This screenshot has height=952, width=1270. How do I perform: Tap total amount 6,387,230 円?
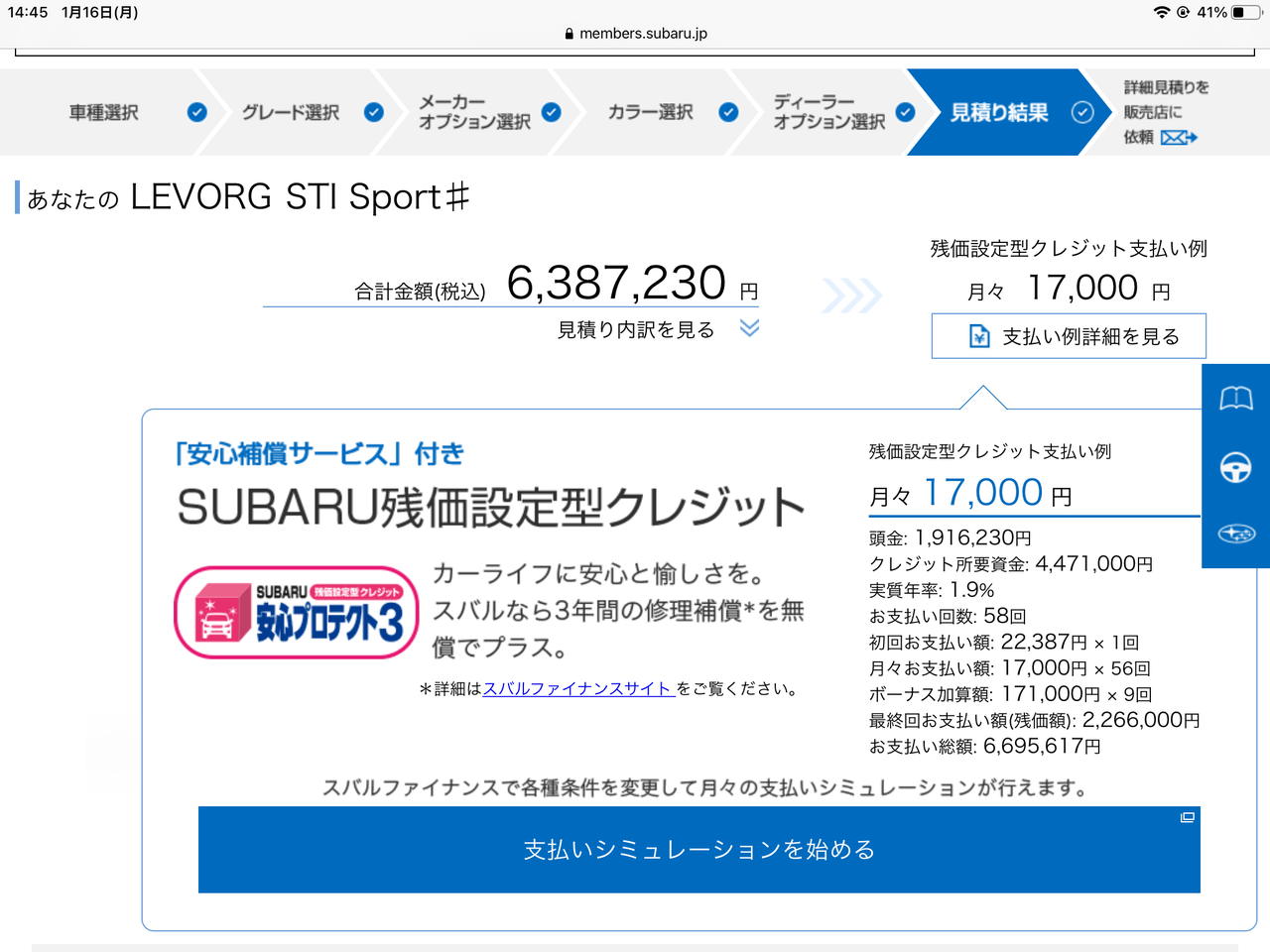[632, 283]
